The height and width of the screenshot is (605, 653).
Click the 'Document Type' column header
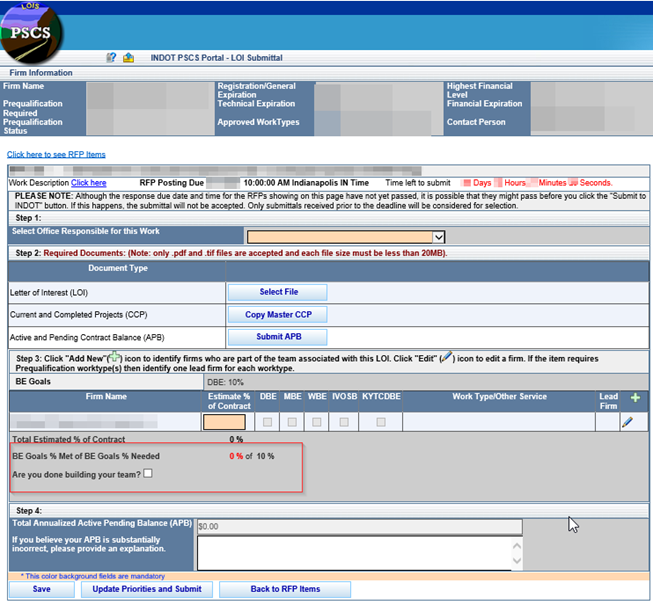[118, 268]
